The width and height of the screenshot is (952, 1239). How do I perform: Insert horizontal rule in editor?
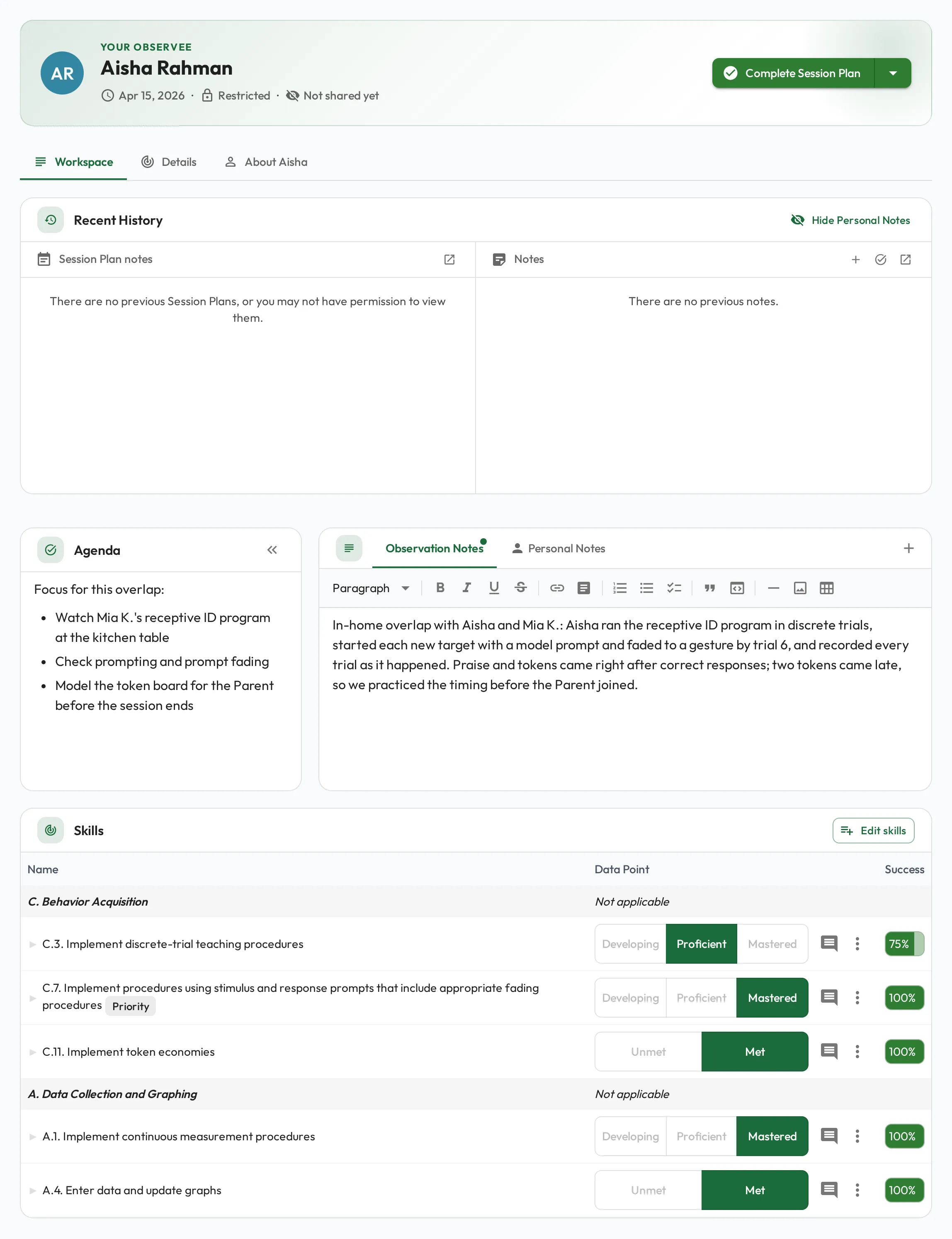(774, 588)
